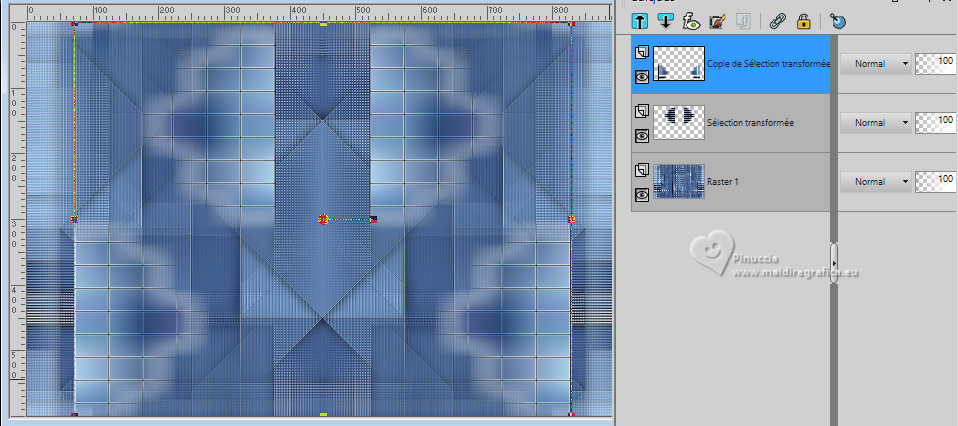
Task: Click the link layers chain icon
Action: click(x=777, y=21)
